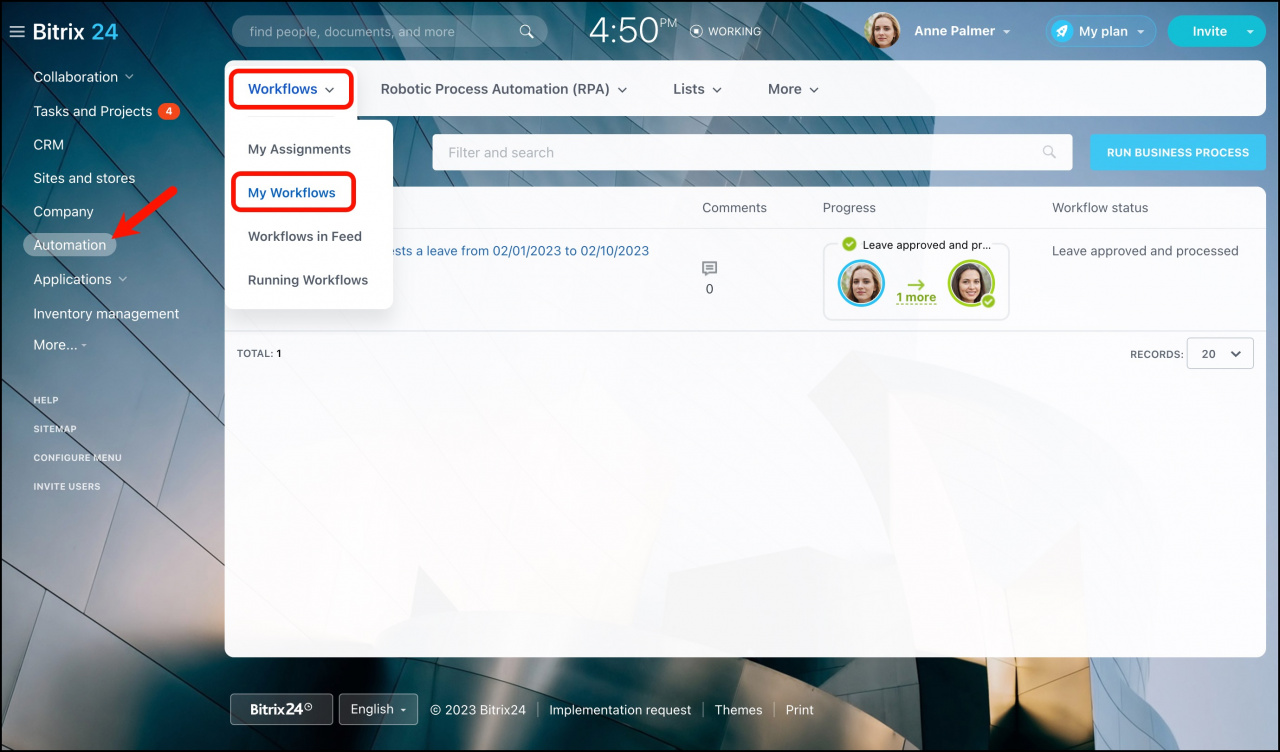Open Automation in the sidebar
The image size is (1280, 752).
pyautogui.click(x=70, y=245)
